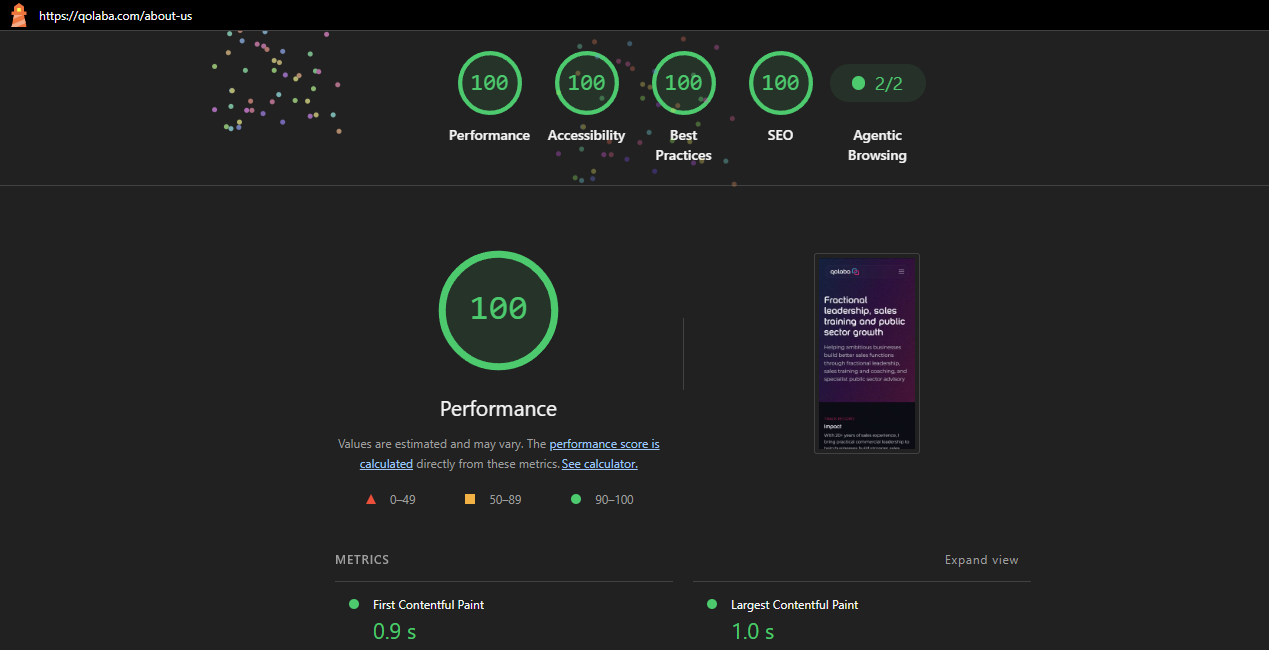Select the 1.0 s metric value
This screenshot has width=1269, height=650.
click(x=752, y=632)
